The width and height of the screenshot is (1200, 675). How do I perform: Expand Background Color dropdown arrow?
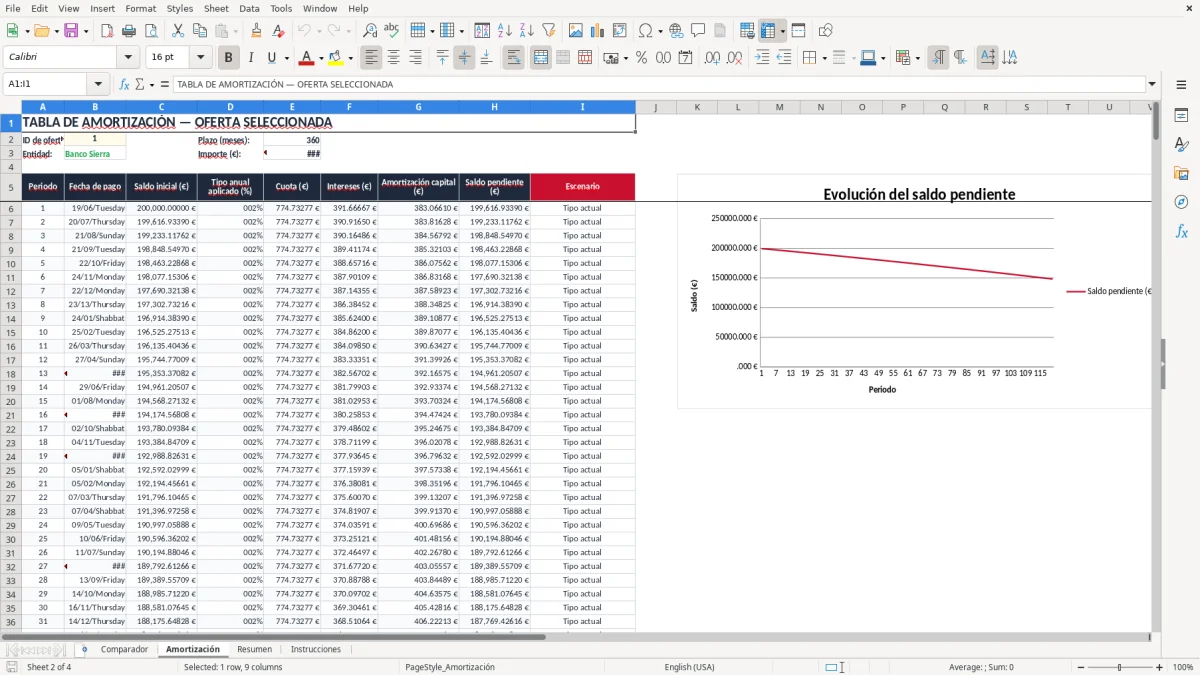point(350,58)
